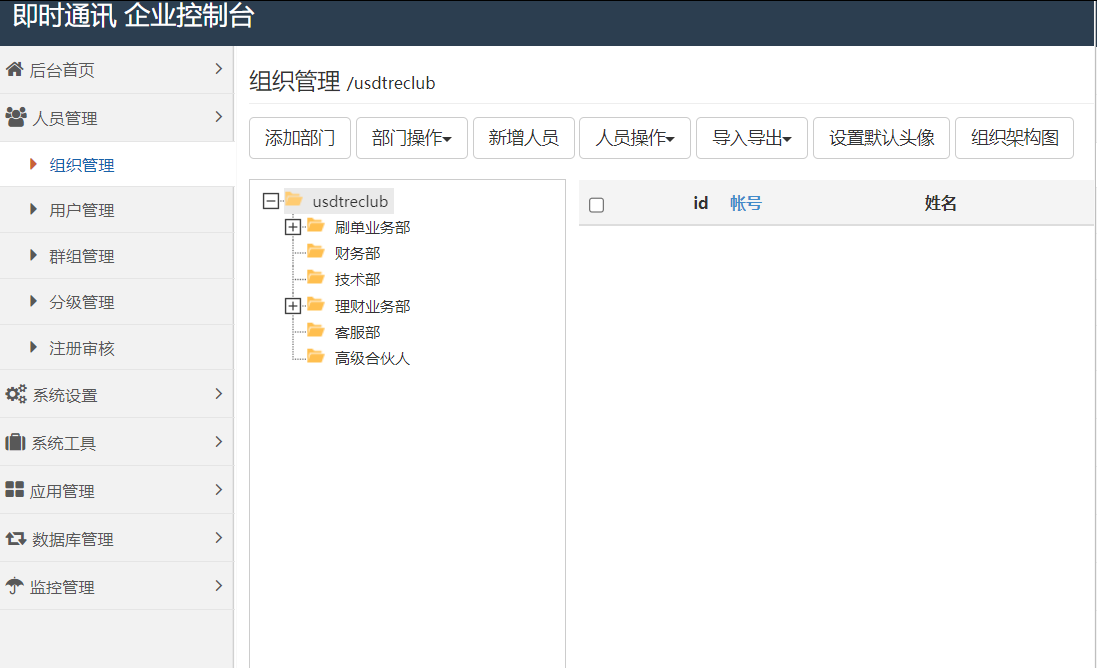This screenshot has width=1097, height=668.
Task: Sort the table by 帐号 column
Action: (x=746, y=203)
